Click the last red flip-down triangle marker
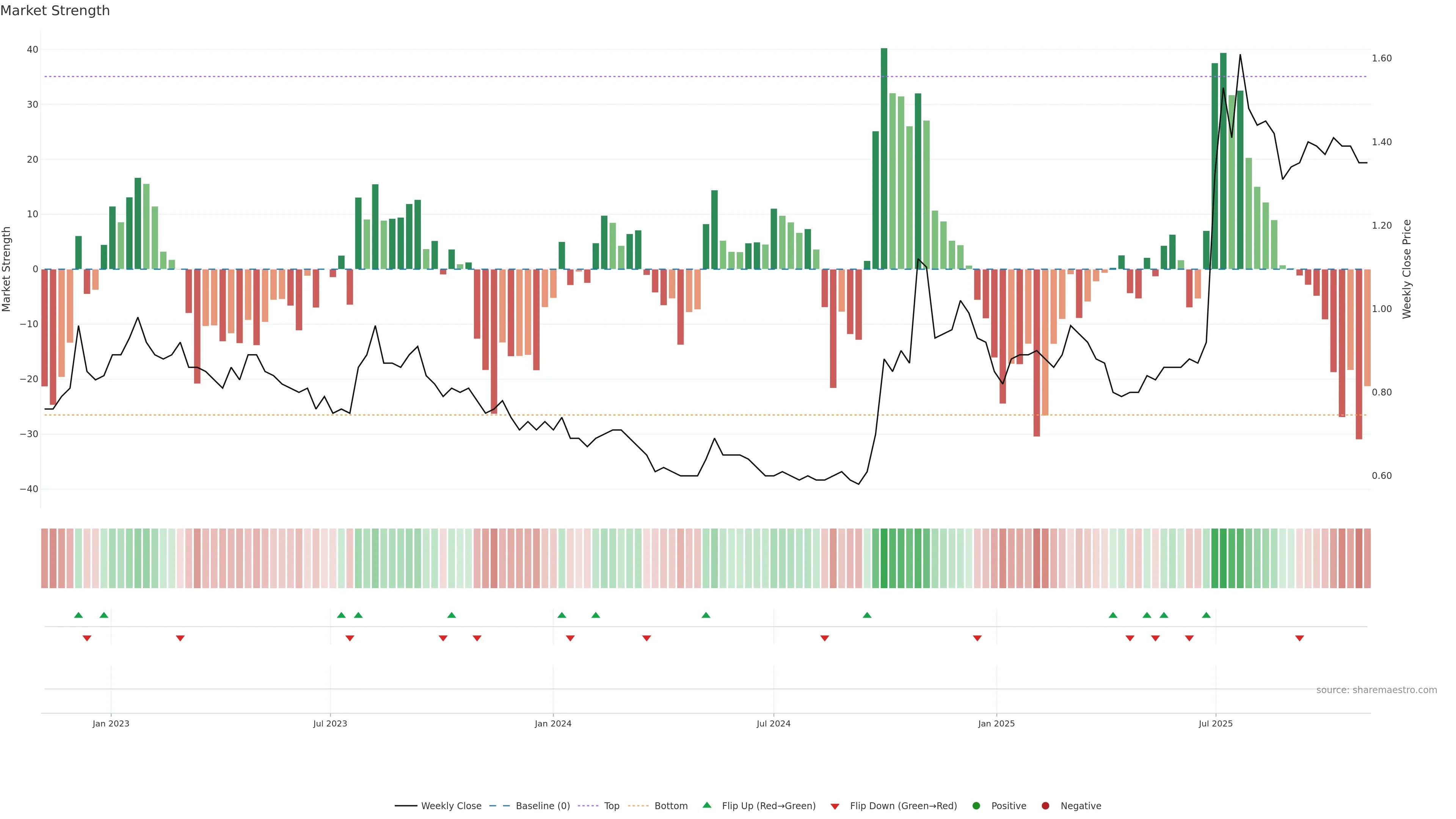Screen dimensions: 1456x819 [x=1299, y=638]
